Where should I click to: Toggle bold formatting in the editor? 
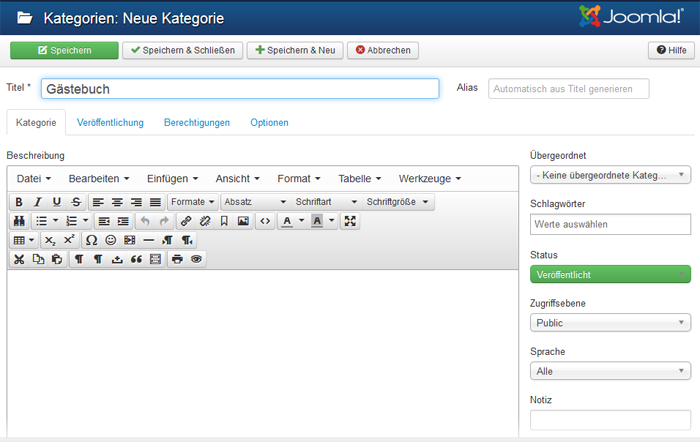point(19,202)
